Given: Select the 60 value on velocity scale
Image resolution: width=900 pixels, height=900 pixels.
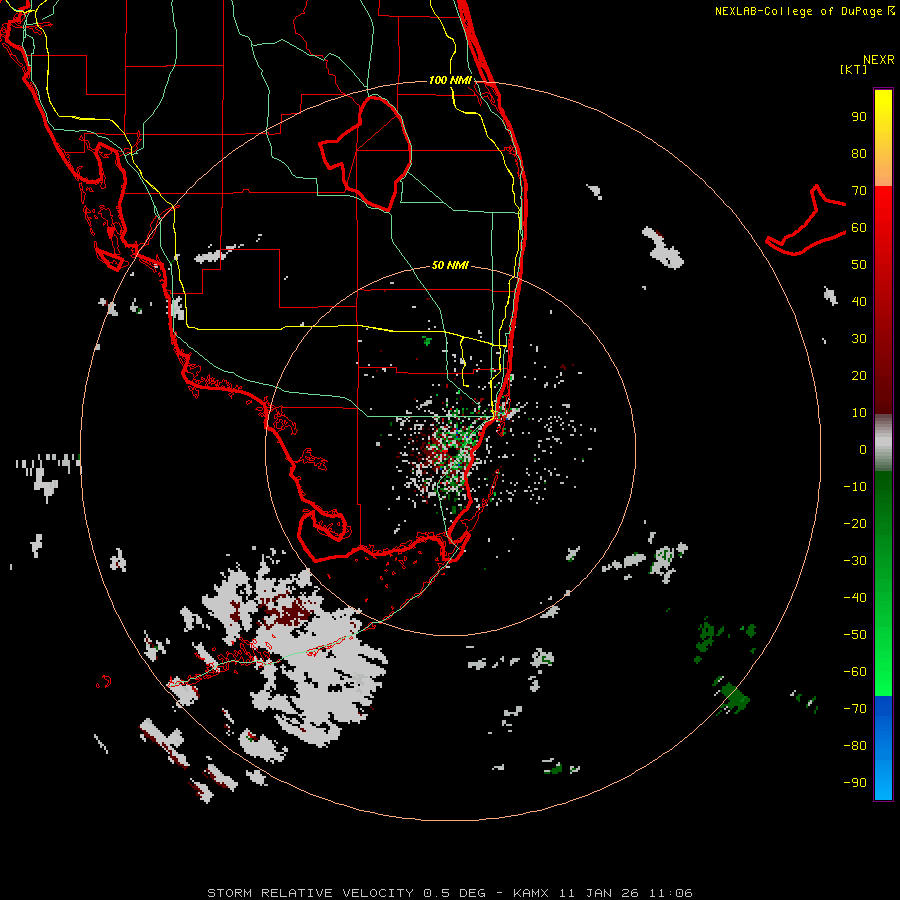Looking at the screenshot, I should click(x=859, y=228).
